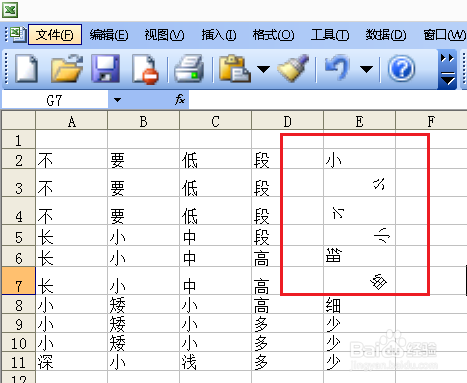The height and width of the screenshot is (383, 467).
Task: Click the Excel workbook icon in menu bar
Action: (17, 34)
